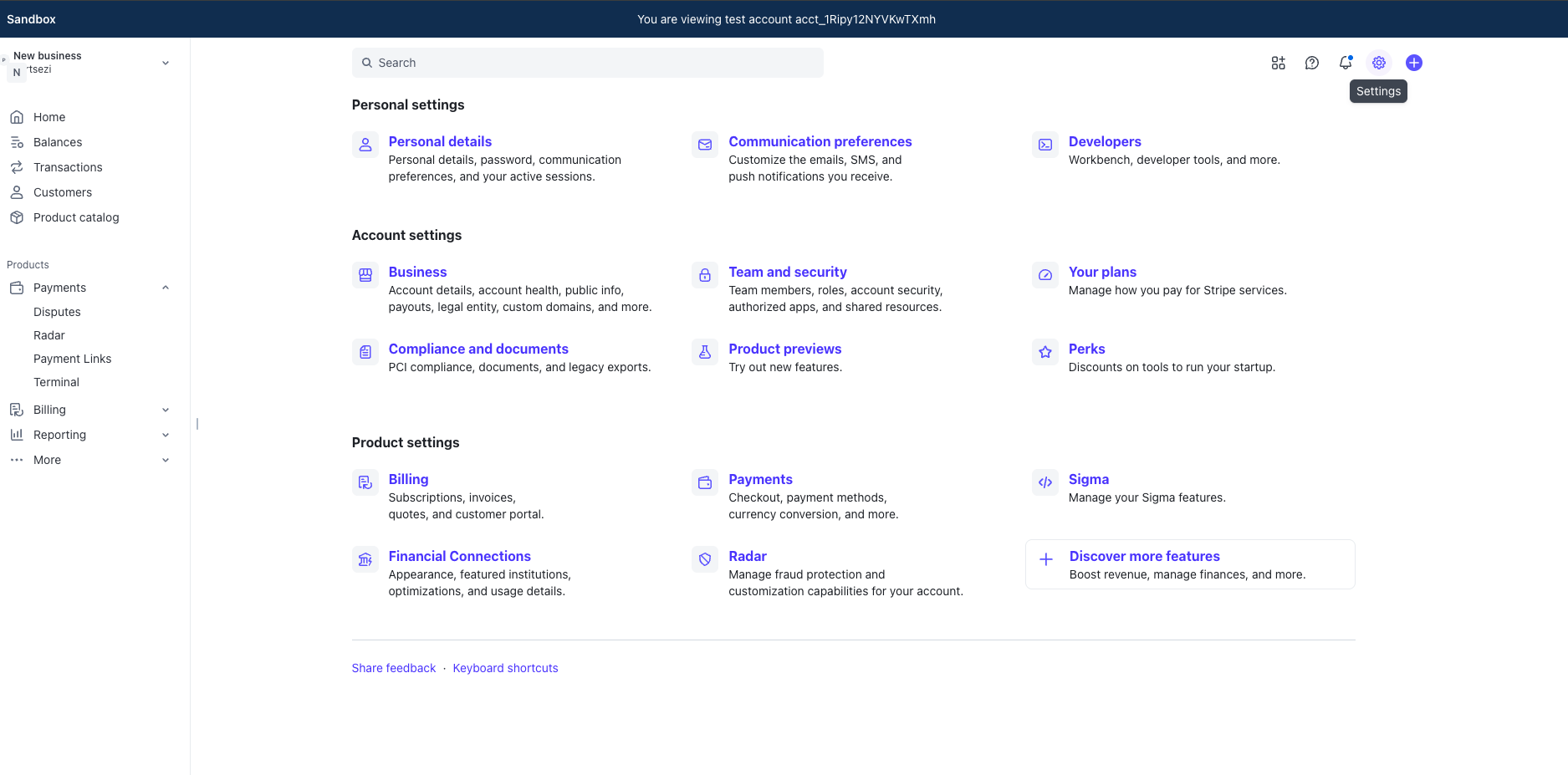Open the Financial Connections link
Image resolution: width=1568 pixels, height=775 pixels.
click(x=459, y=556)
